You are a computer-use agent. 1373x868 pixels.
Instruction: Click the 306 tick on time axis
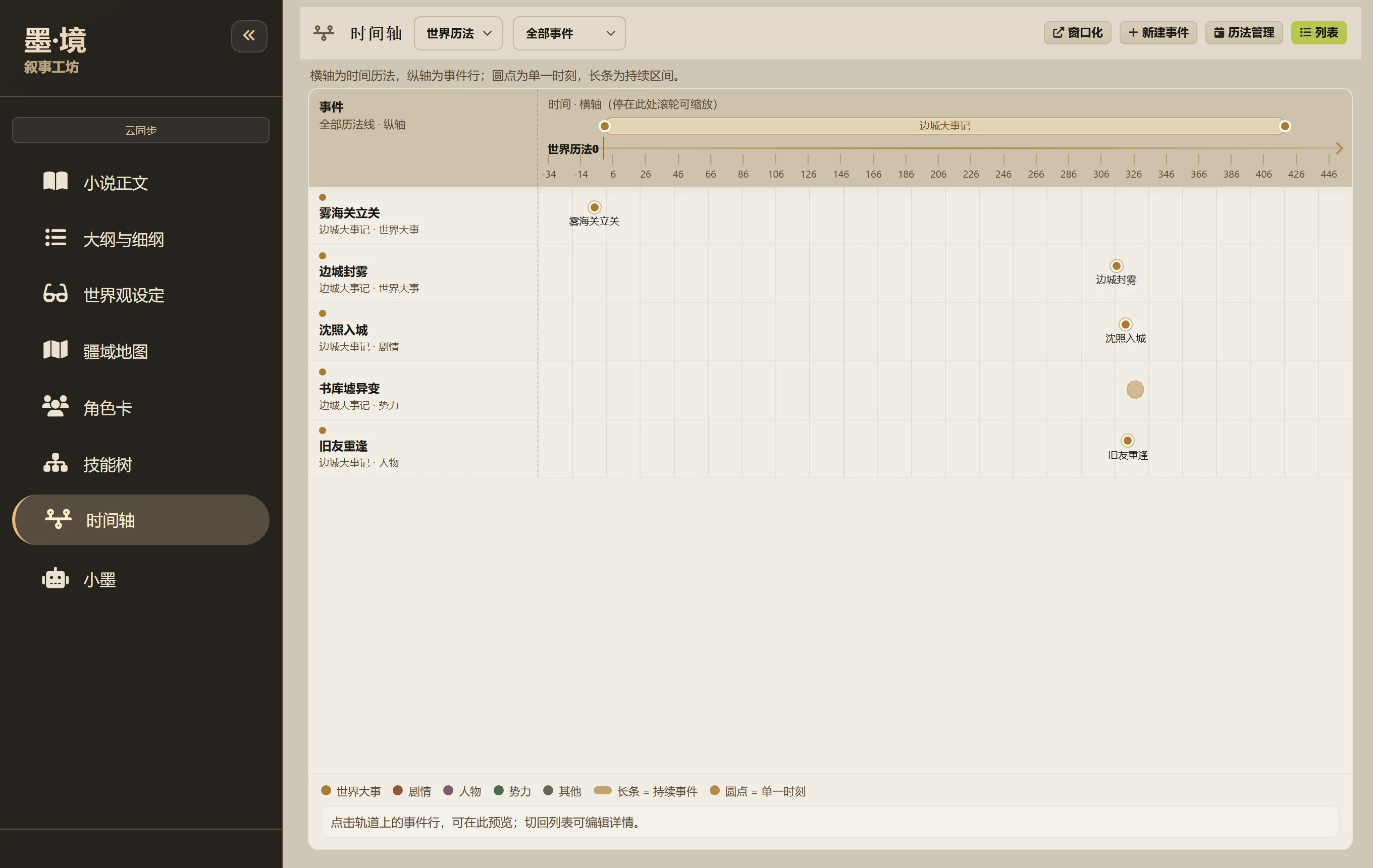click(x=1101, y=174)
